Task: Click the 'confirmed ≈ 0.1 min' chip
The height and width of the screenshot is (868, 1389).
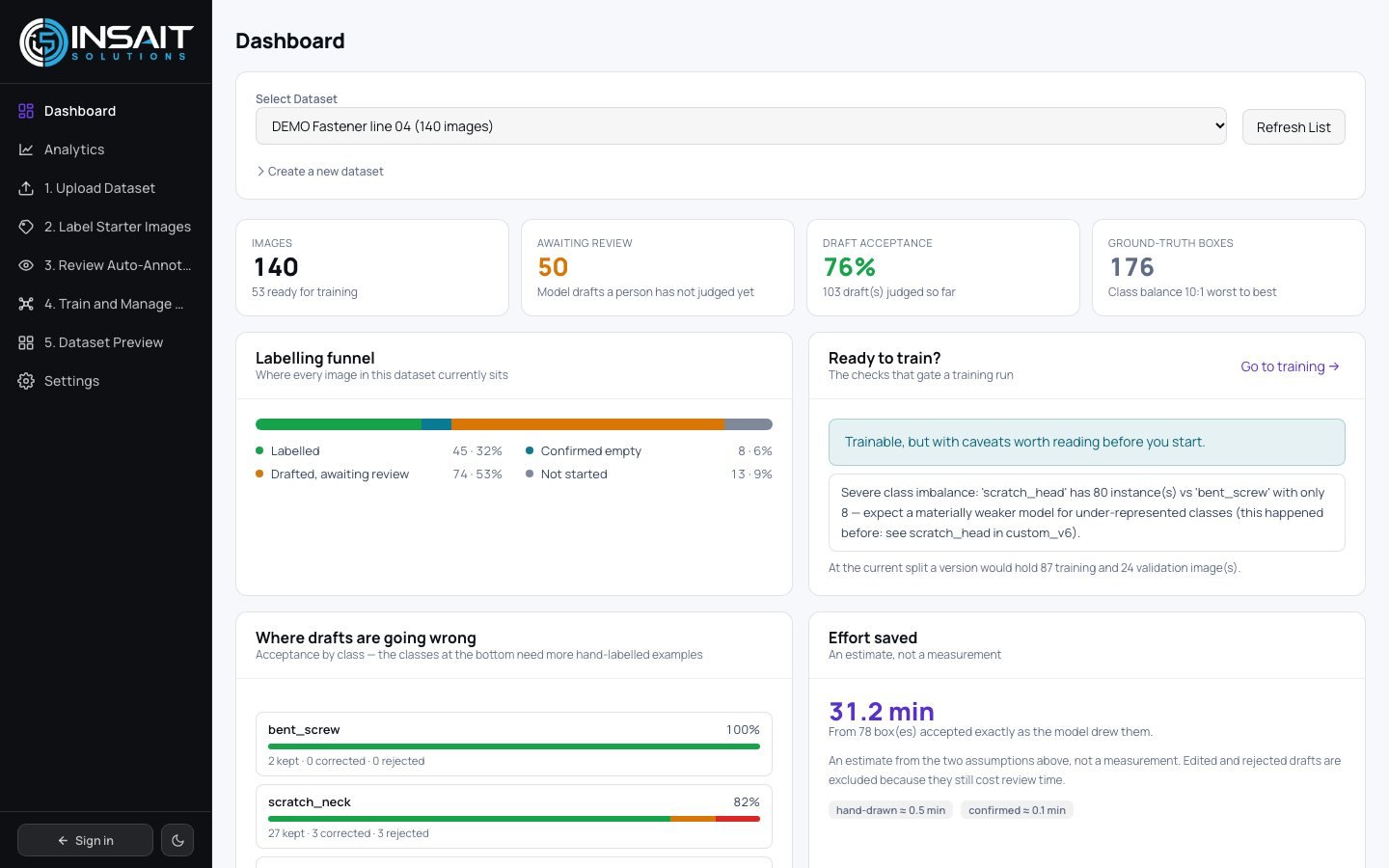Action: click(1017, 810)
